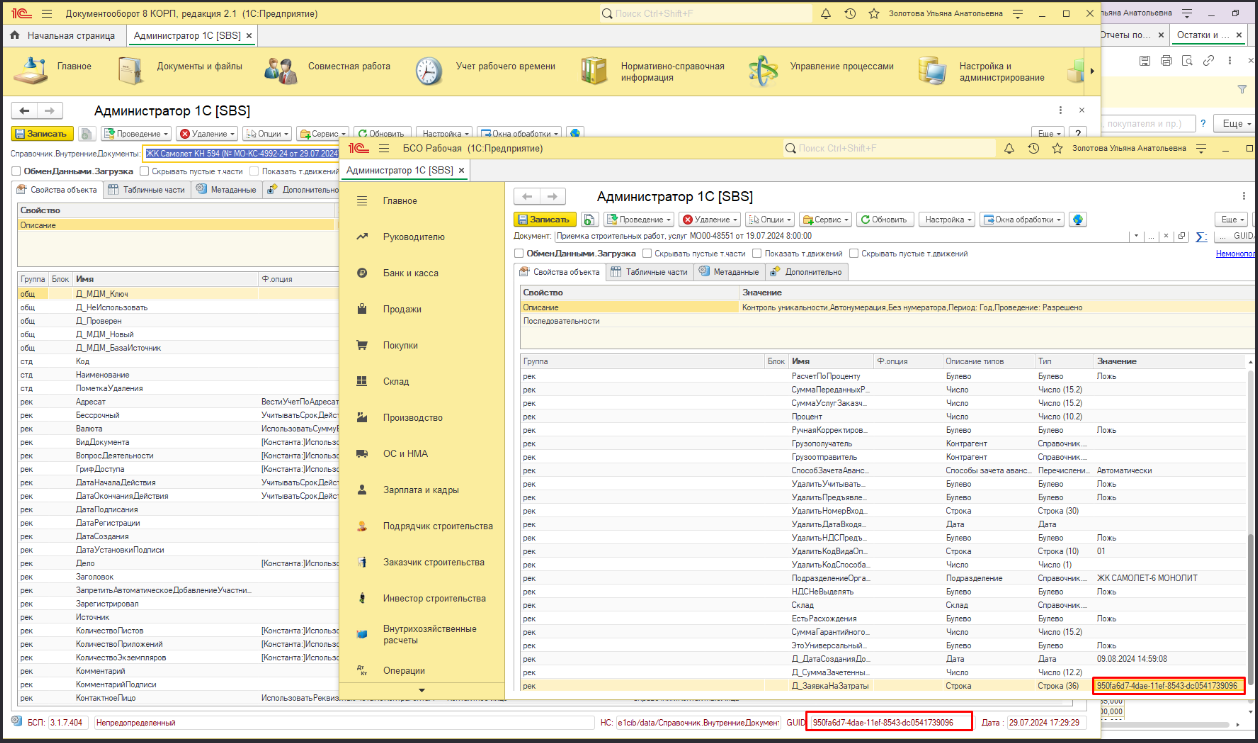Open Производство section in the sidebar
This screenshot has height=743, width=1258.
[412, 417]
